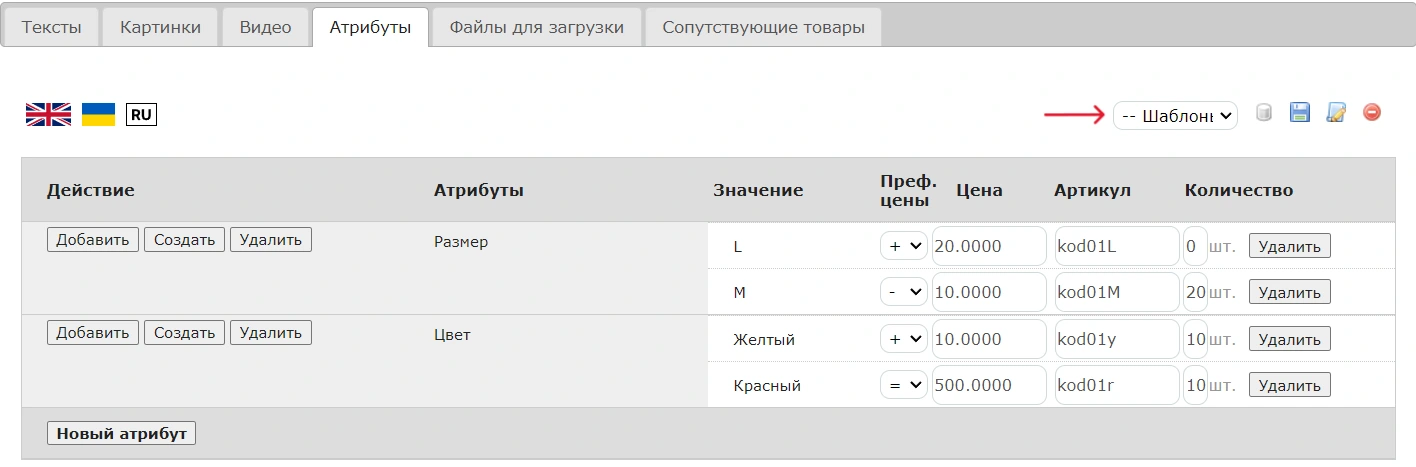Open the price prefix dropdown for size L
The width and height of the screenshot is (1416, 467).
[x=904, y=246]
